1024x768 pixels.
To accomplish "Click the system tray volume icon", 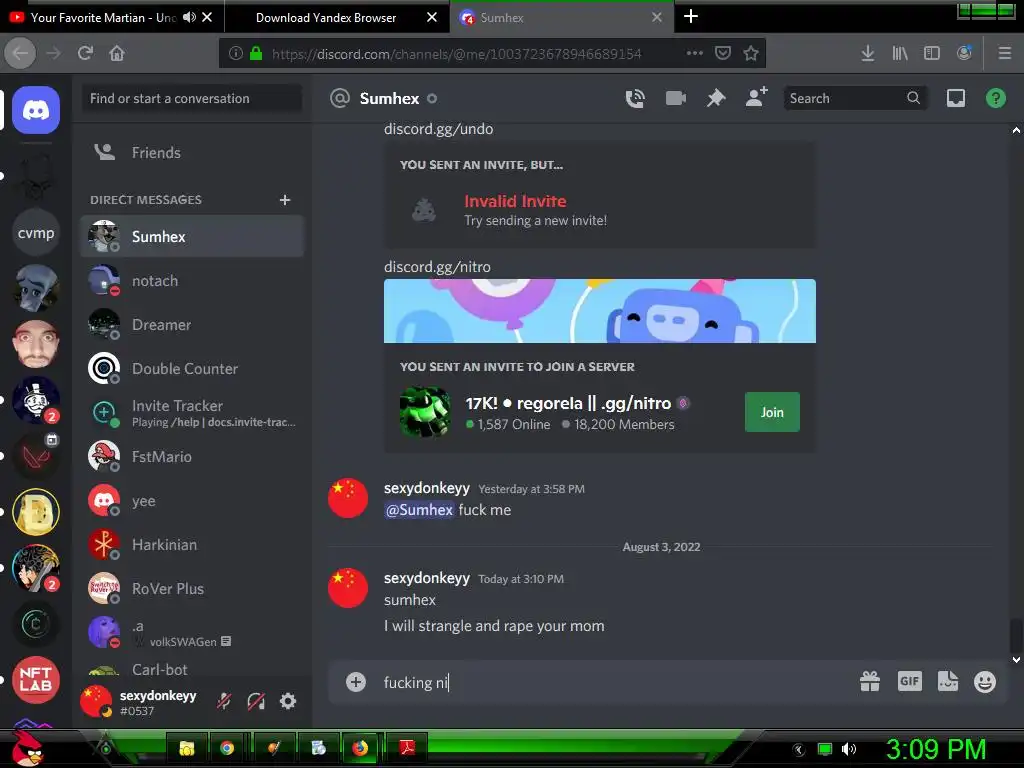I will [849, 749].
